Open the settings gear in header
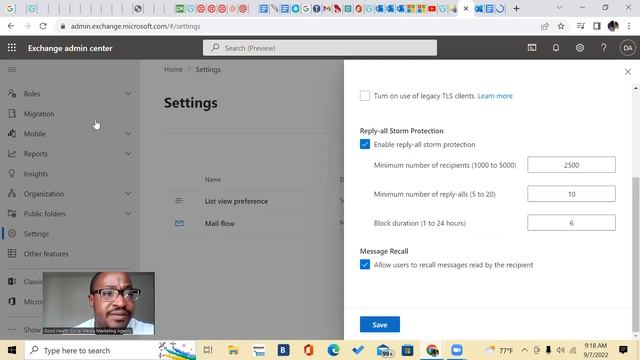Screen dimensions: 640x360 [x=580, y=48]
